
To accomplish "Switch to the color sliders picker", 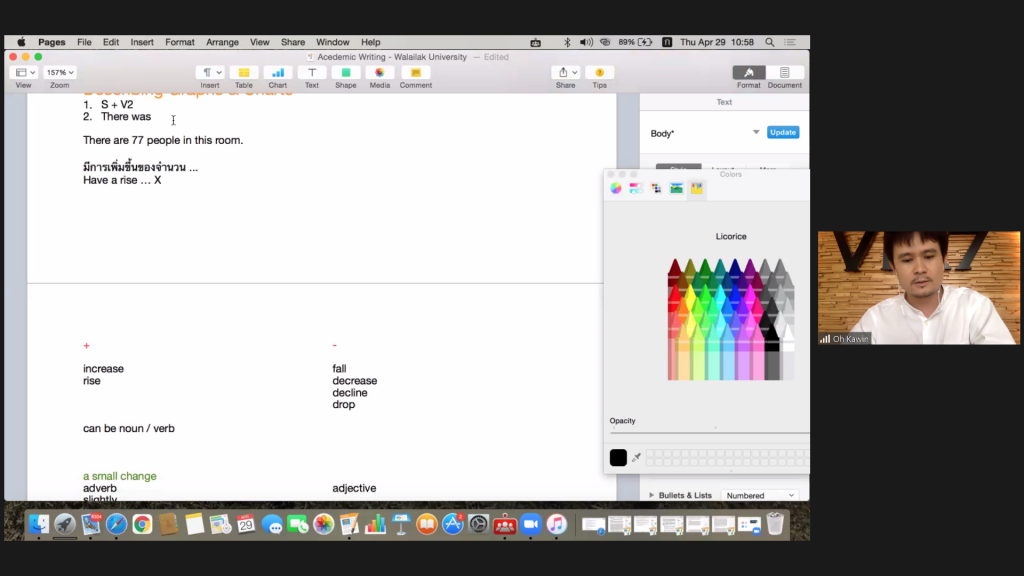I will click(636, 188).
